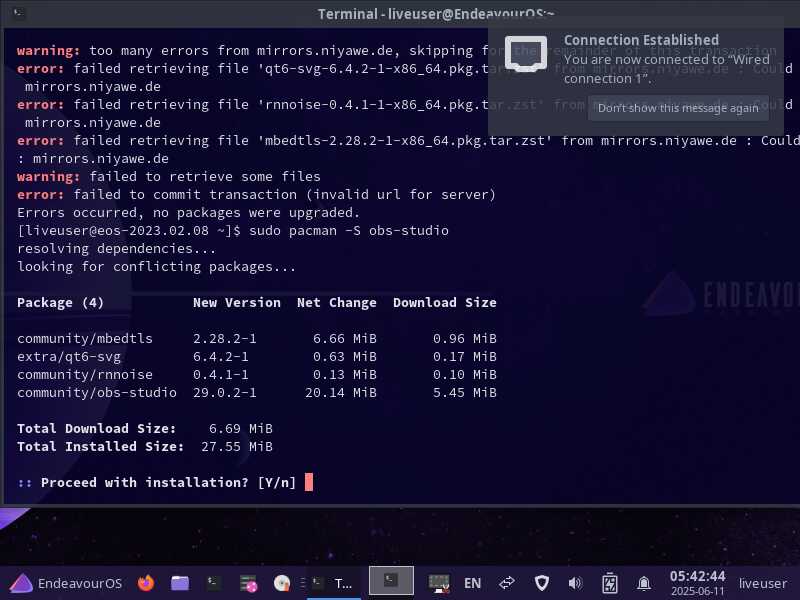Click the terminal cursor block after prompt
The width and height of the screenshot is (800, 600).
309,482
